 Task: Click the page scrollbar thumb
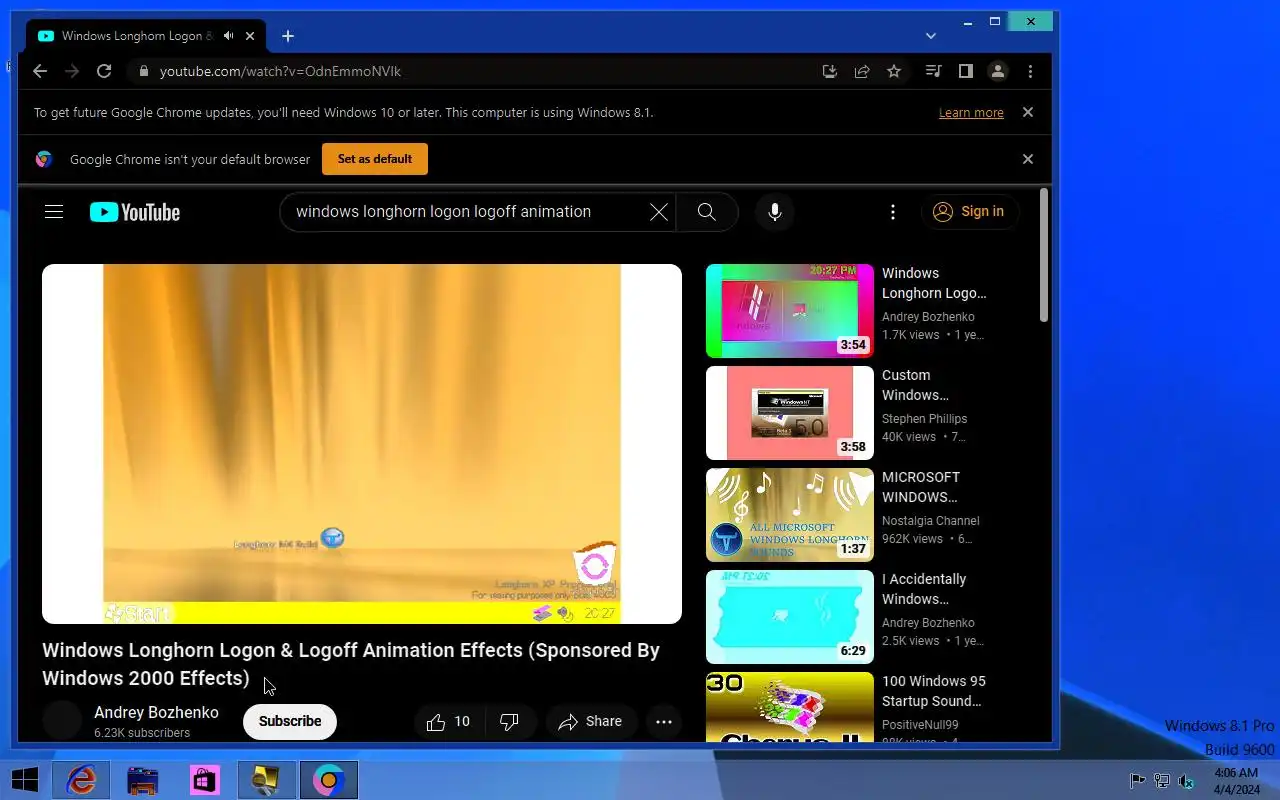click(1044, 255)
